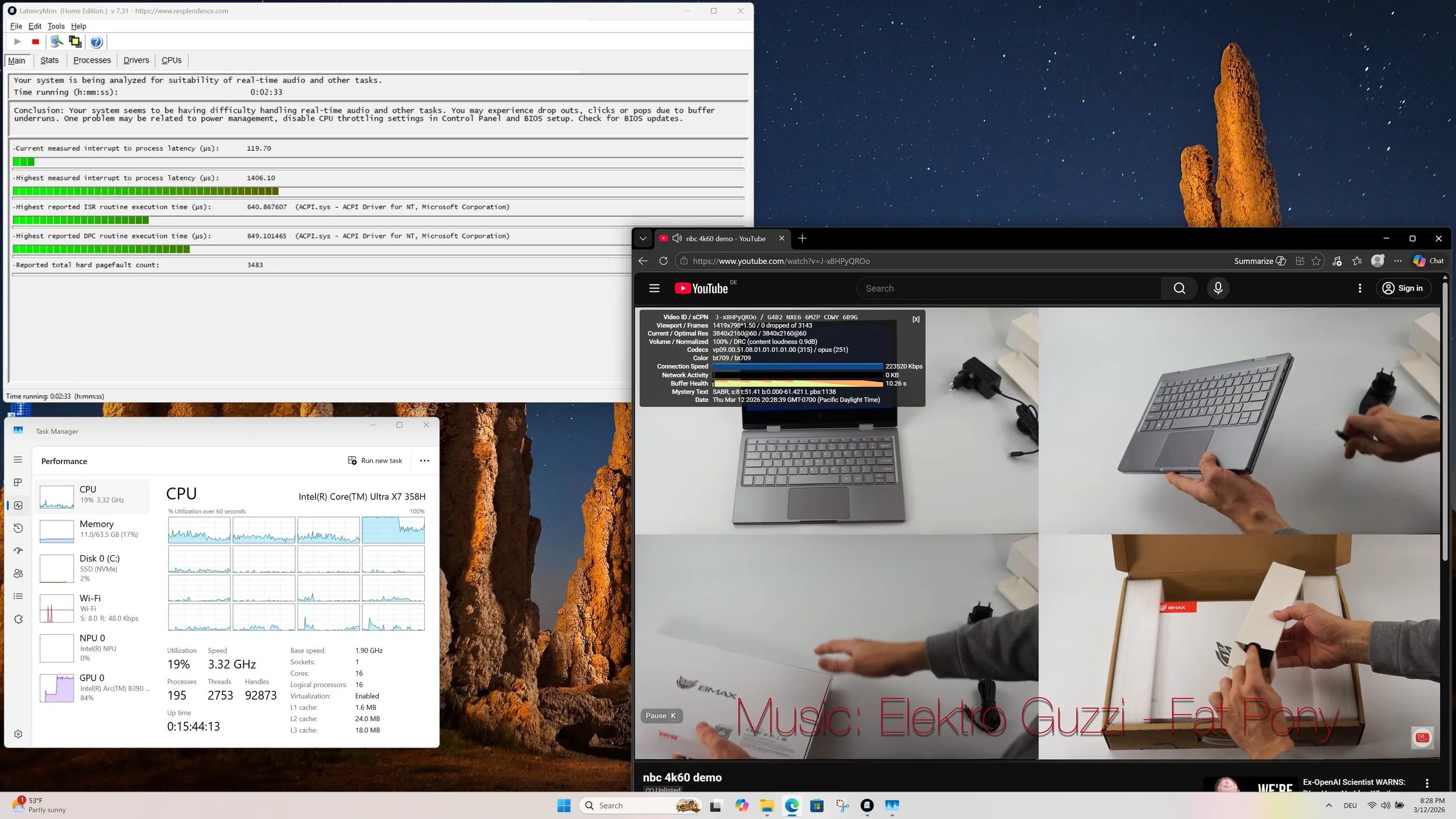Switch to the Drivers tab in LatencyMon
Viewport: 1456px width, 819px height.
coord(136,60)
